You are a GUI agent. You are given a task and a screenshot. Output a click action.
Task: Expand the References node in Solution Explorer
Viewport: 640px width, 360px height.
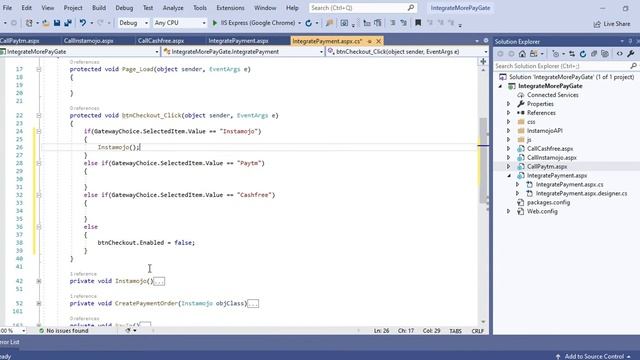[x=509, y=113]
